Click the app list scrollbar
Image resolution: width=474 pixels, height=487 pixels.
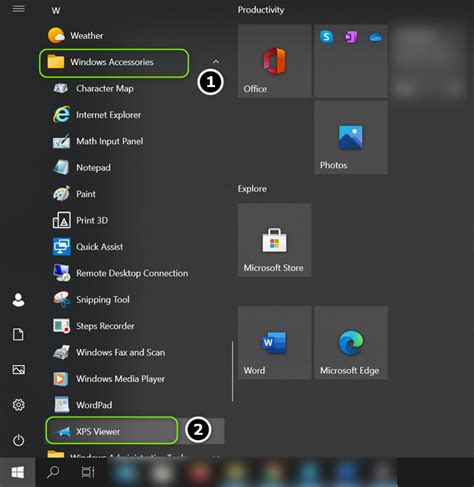click(232, 371)
